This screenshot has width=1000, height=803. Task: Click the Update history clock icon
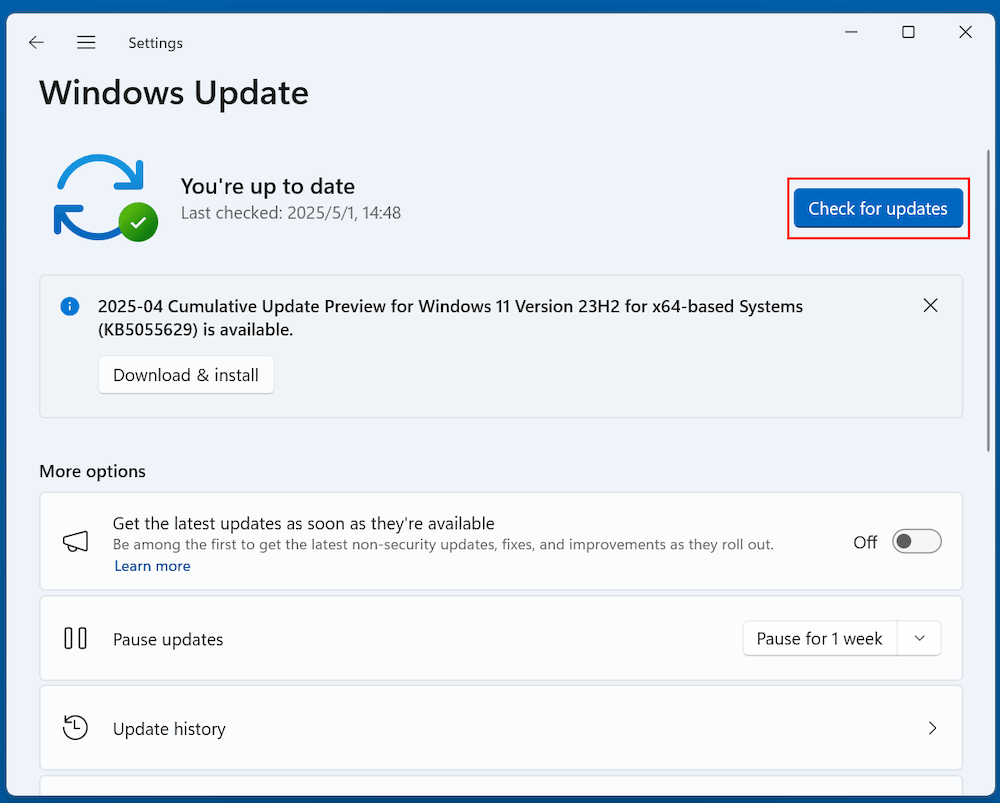pos(75,728)
